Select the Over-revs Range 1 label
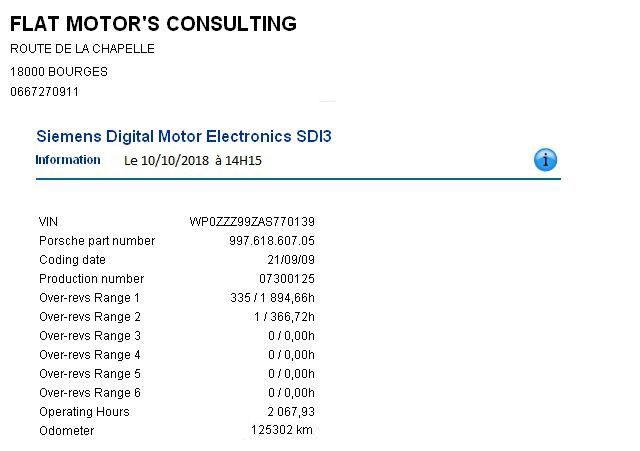Viewport: 640px width, 451px height. click(90, 298)
